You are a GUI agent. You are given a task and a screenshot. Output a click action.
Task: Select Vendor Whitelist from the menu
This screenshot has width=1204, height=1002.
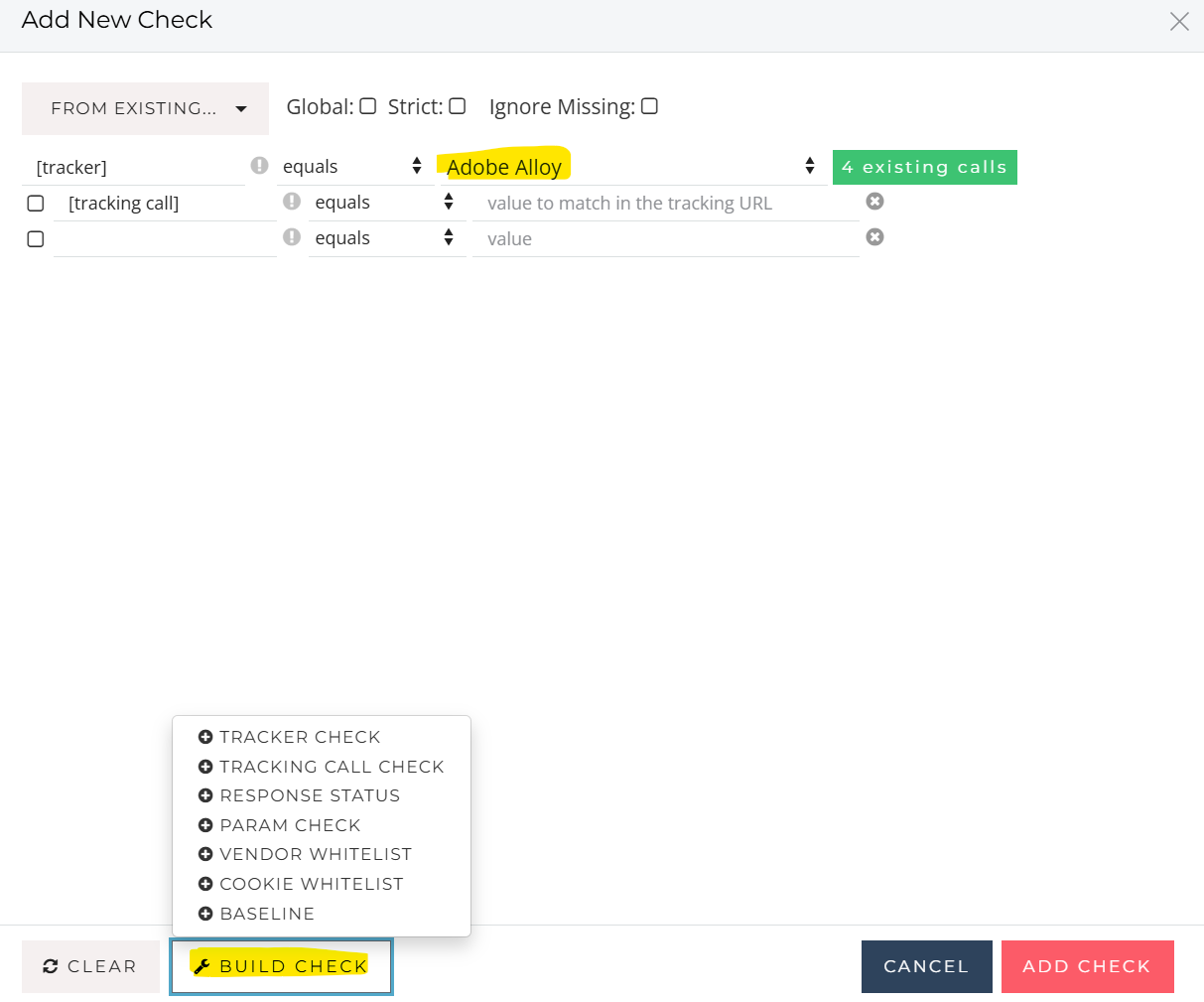coord(315,854)
